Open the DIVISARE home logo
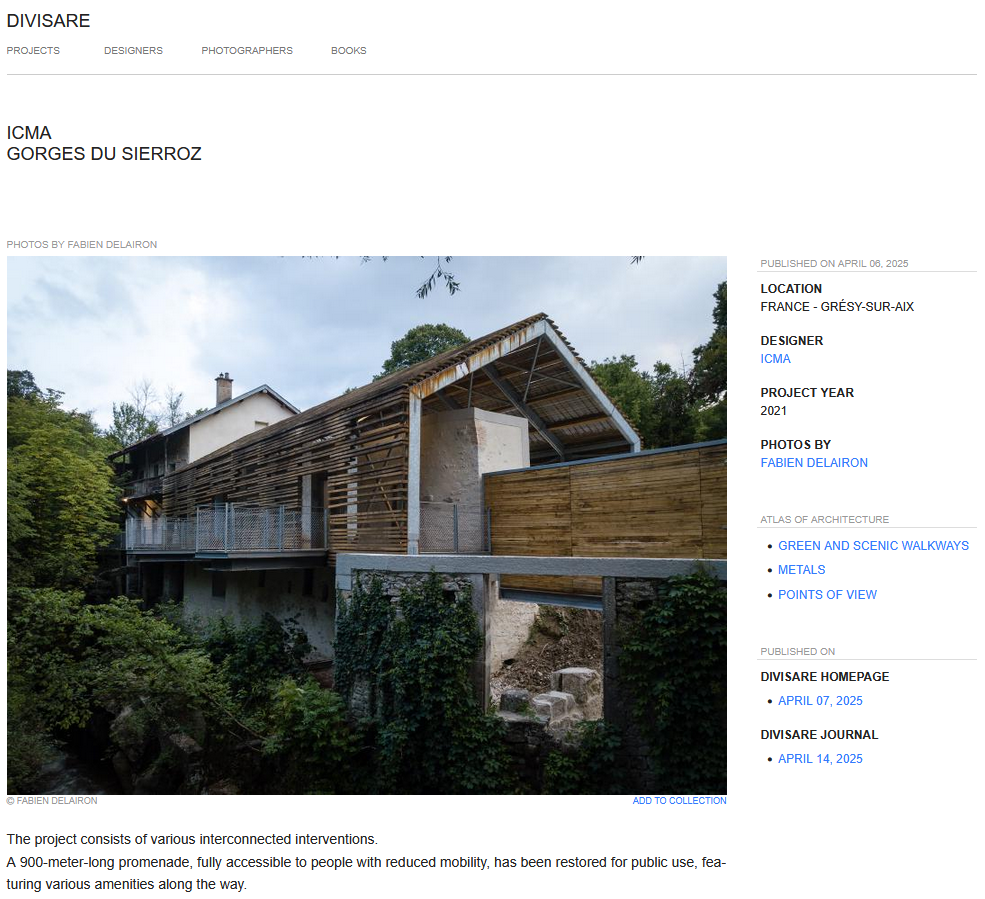 coord(48,21)
